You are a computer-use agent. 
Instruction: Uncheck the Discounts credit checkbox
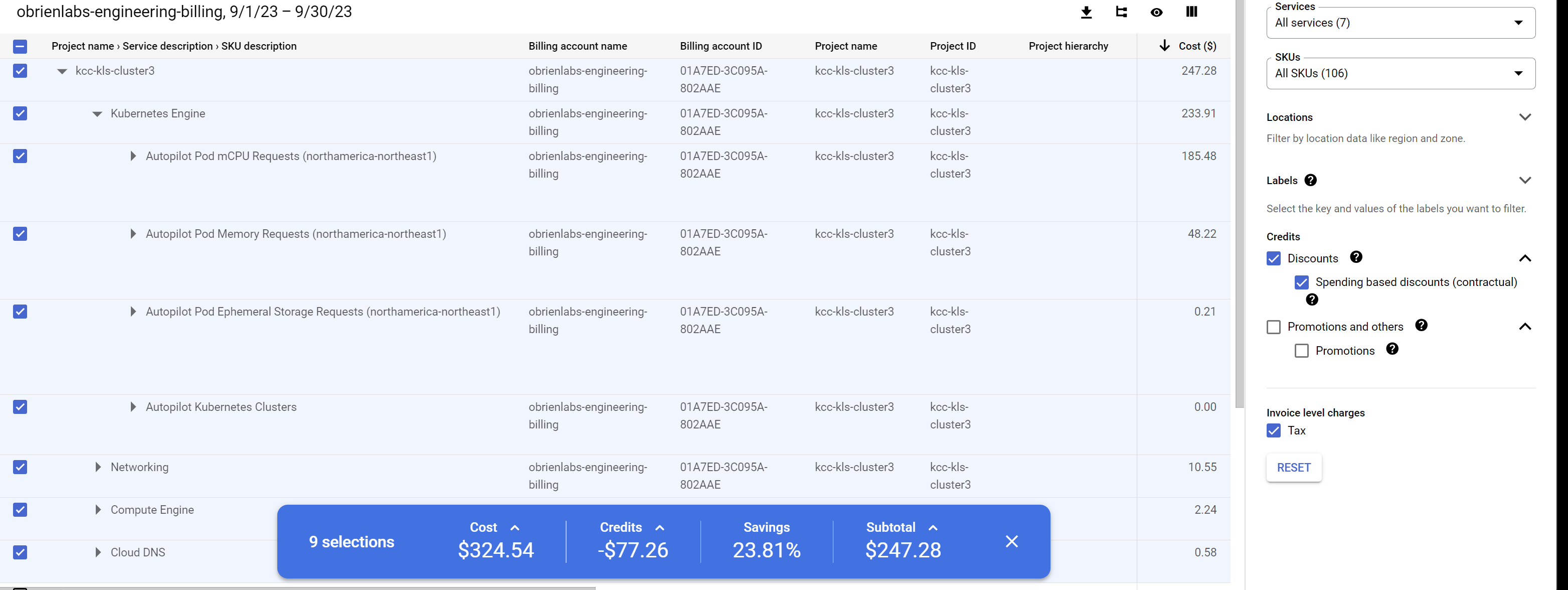[x=1273, y=258]
